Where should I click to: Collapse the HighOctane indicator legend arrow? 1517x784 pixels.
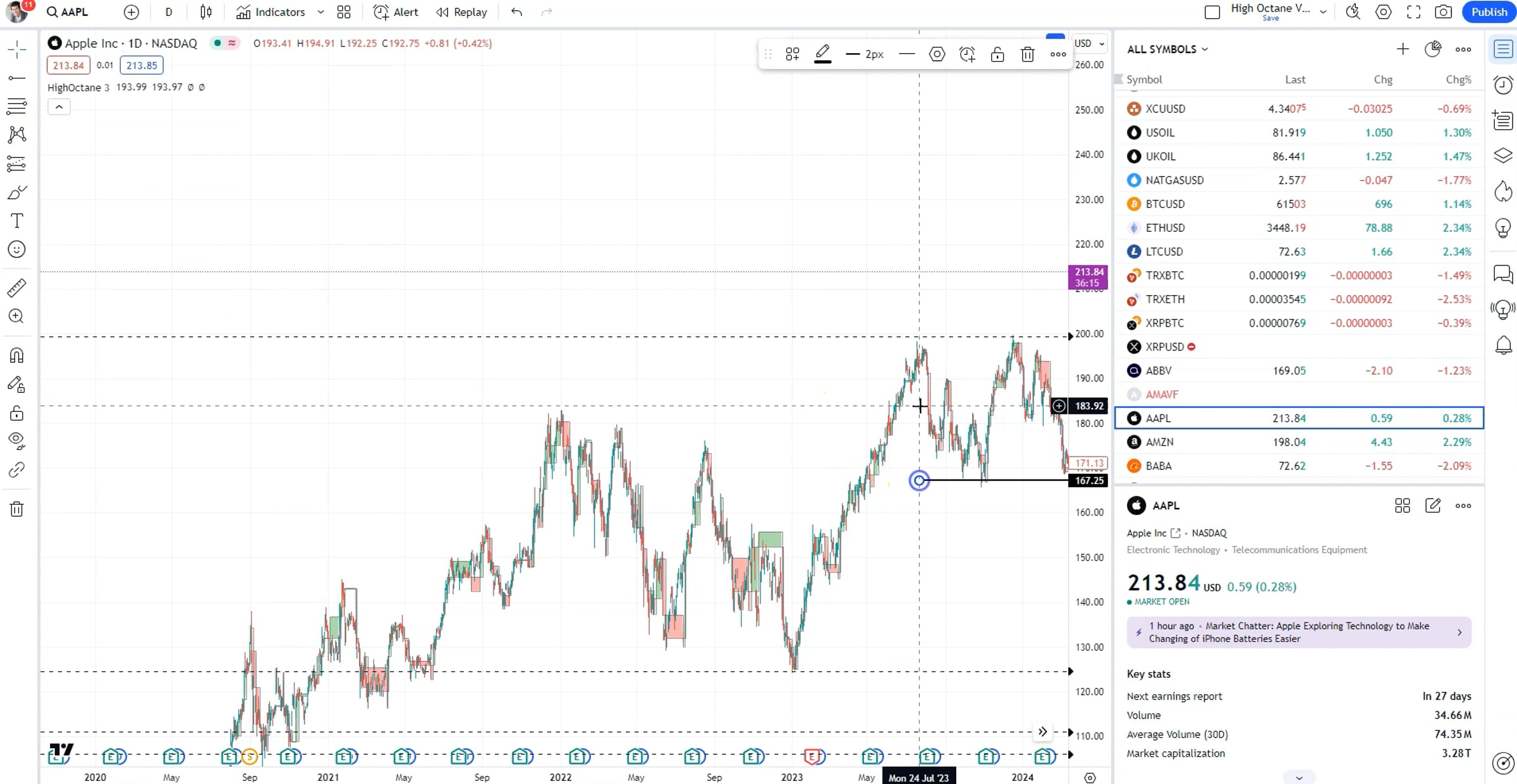tap(59, 107)
